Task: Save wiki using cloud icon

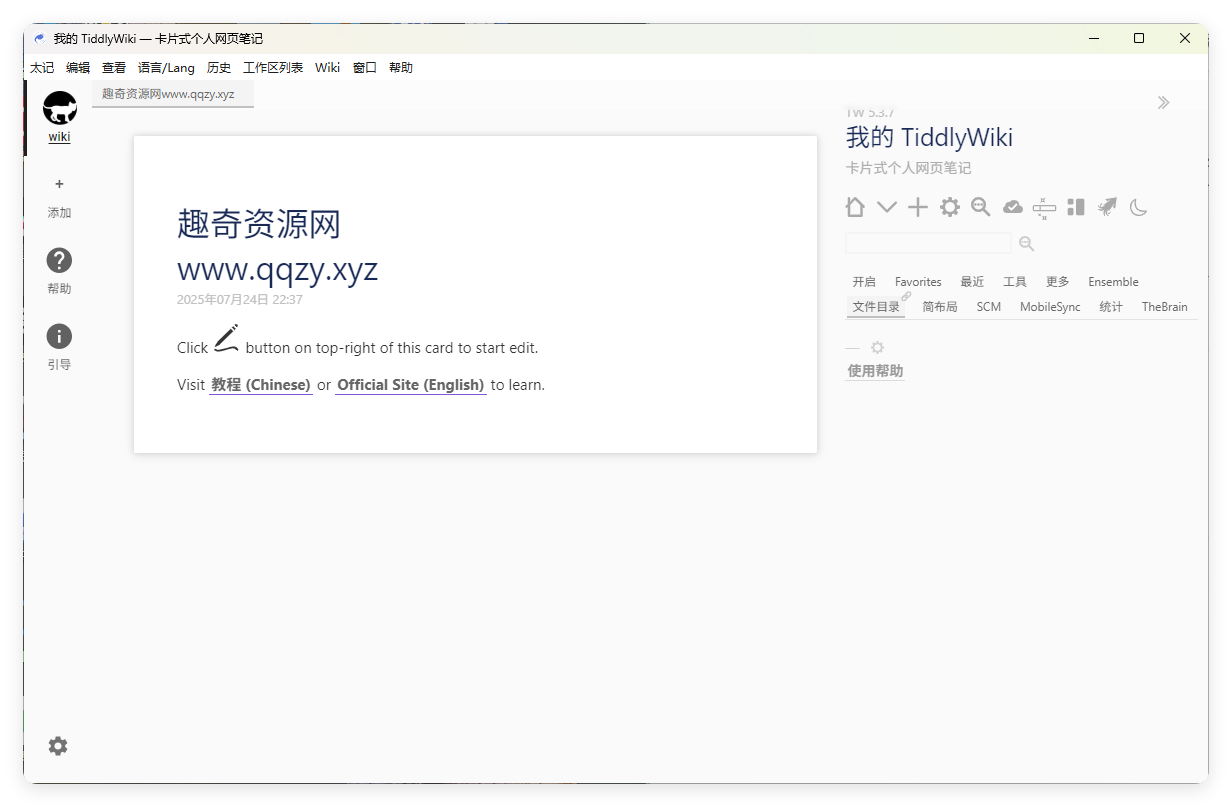Action: 1012,206
